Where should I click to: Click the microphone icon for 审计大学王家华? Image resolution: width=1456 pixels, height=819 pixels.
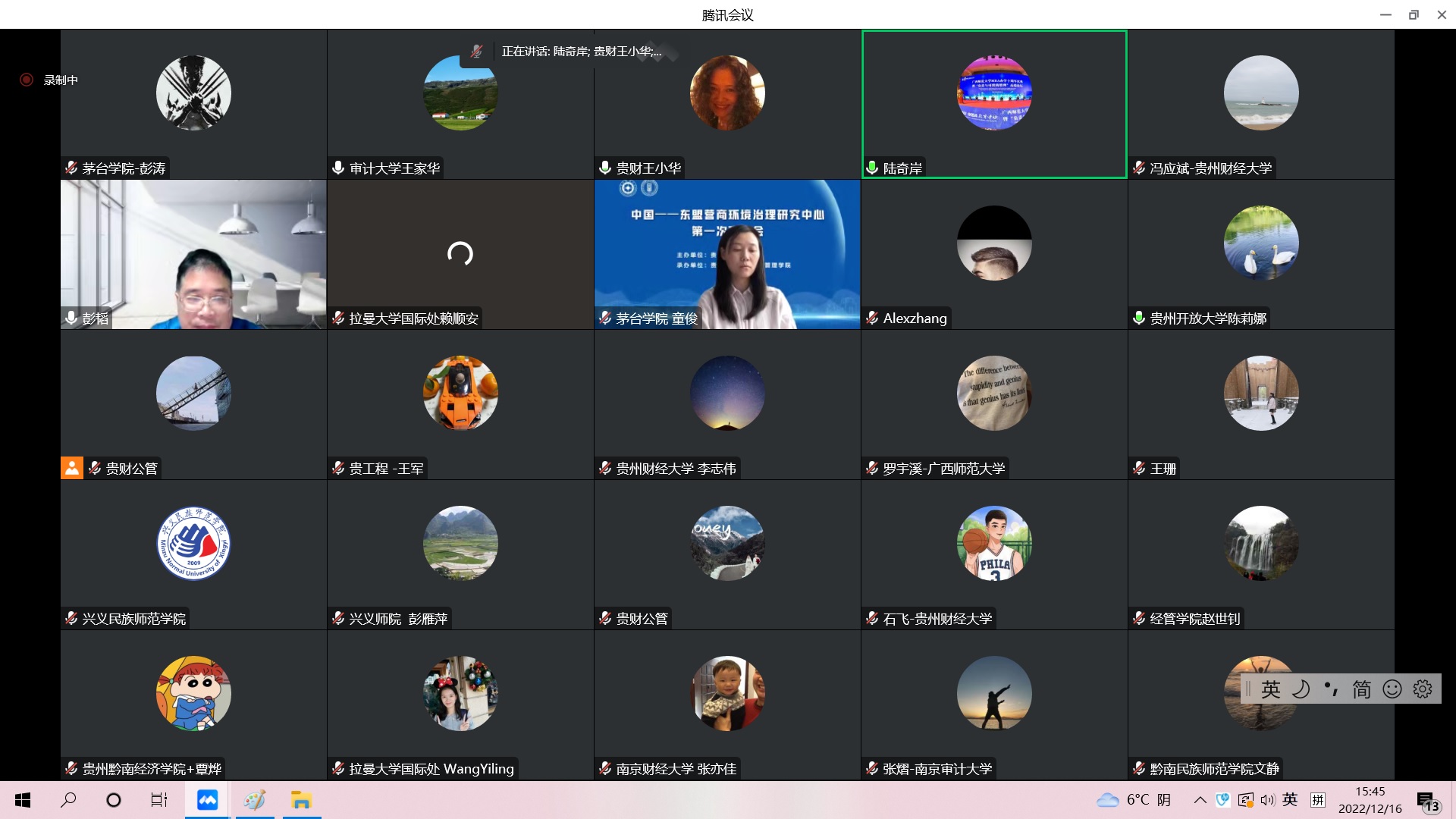point(338,168)
